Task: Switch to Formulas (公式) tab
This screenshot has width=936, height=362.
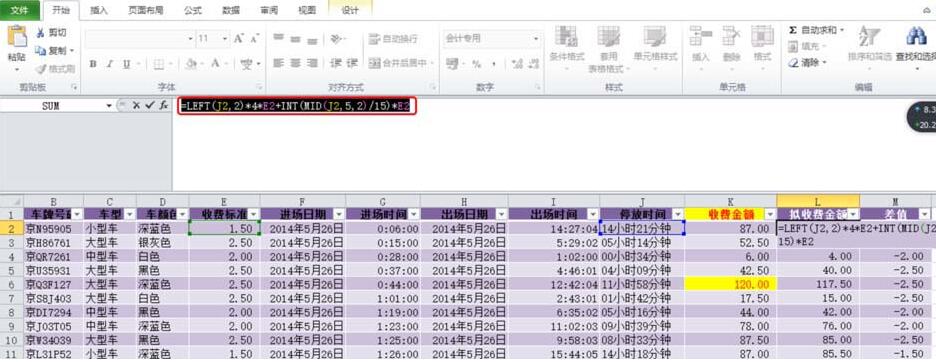Action: pyautogui.click(x=192, y=10)
